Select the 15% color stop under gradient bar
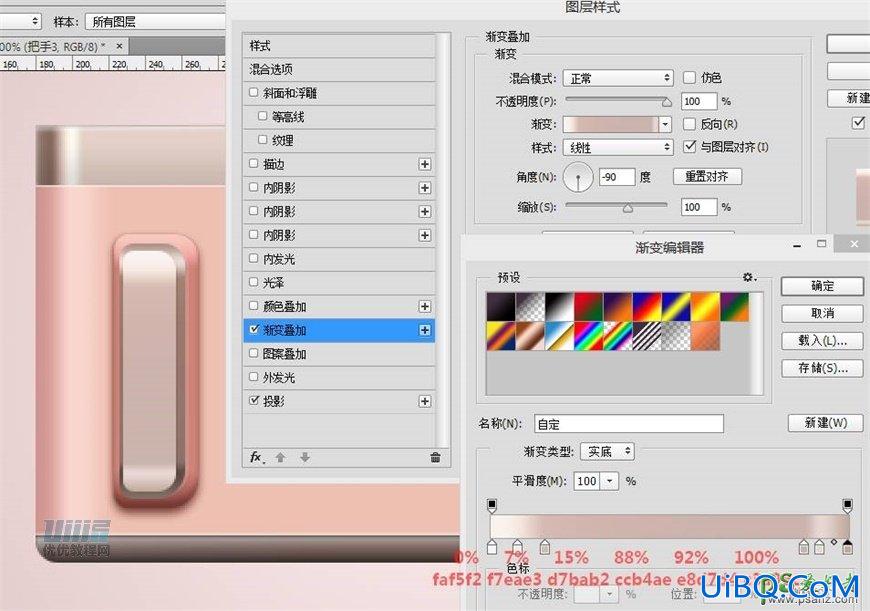The image size is (870, 611). pyautogui.click(x=545, y=547)
